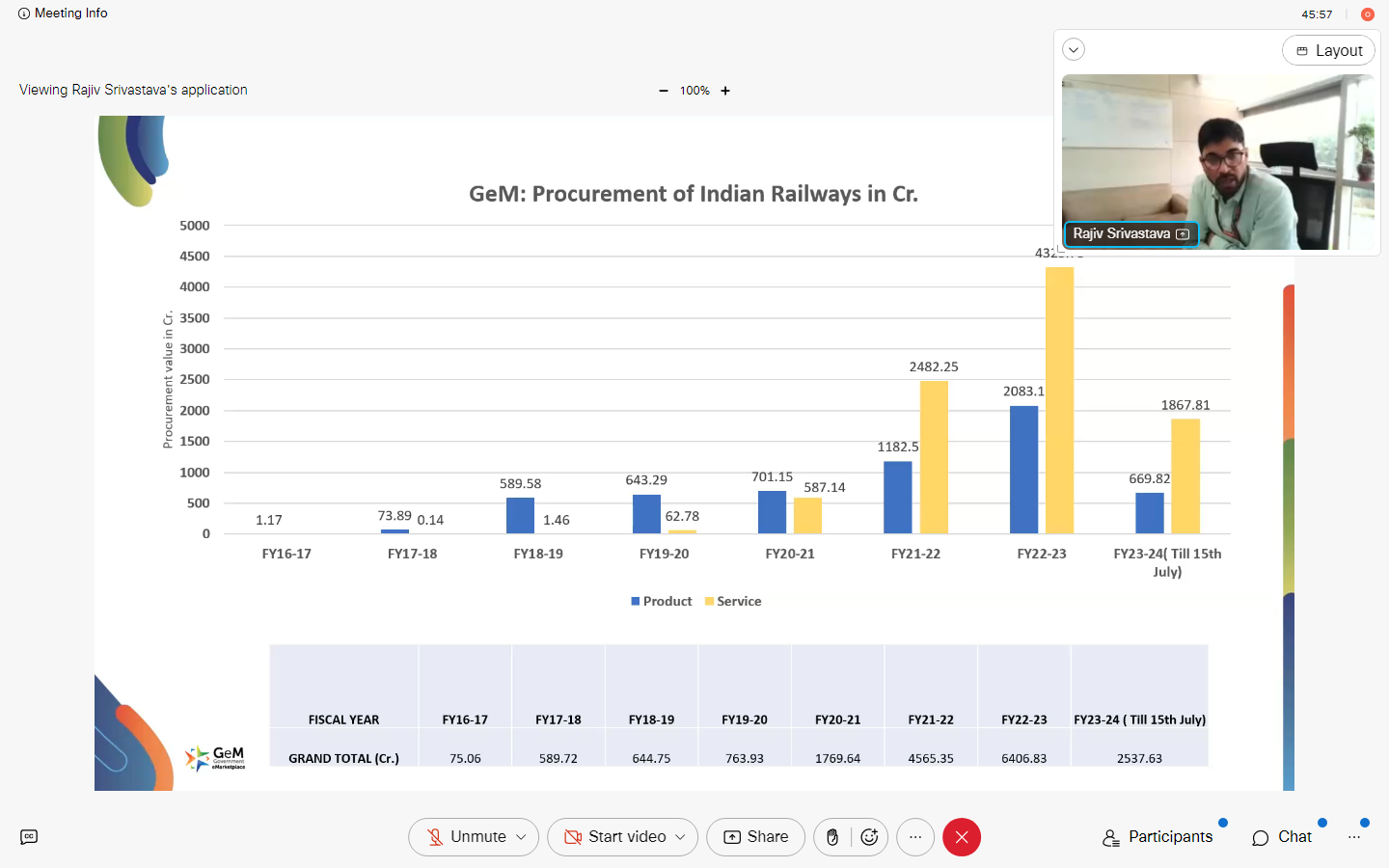
Task: Open video options dropdown arrow
Action: [680, 837]
